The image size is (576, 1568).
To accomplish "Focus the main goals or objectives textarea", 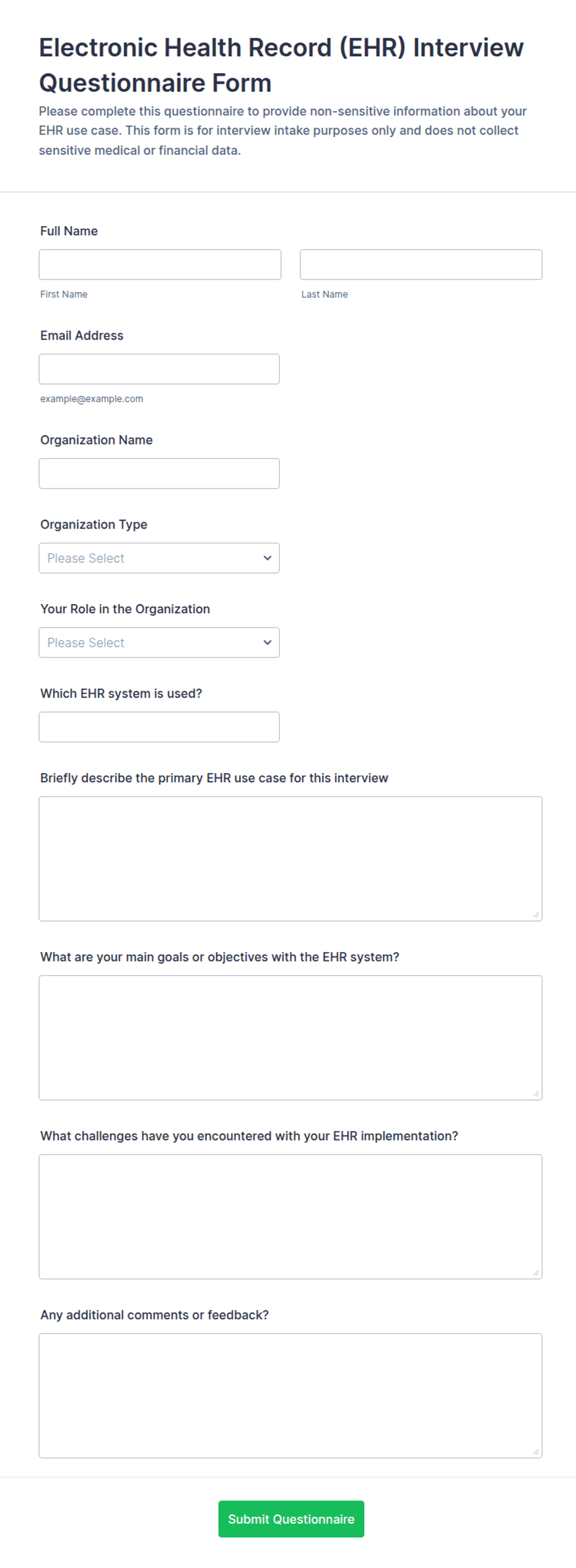I will 290,1038.
